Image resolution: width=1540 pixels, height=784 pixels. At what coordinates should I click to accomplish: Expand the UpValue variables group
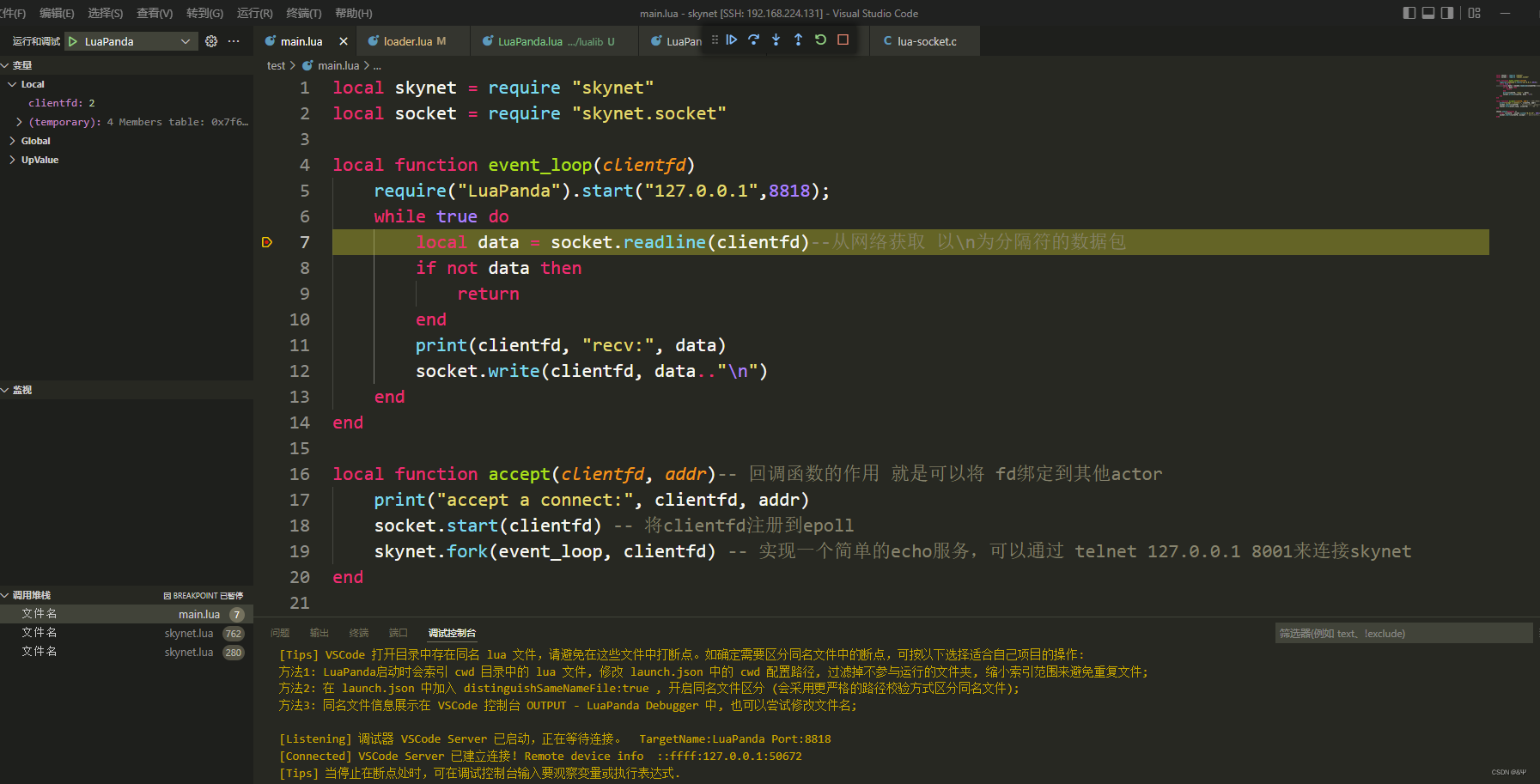click(x=12, y=160)
